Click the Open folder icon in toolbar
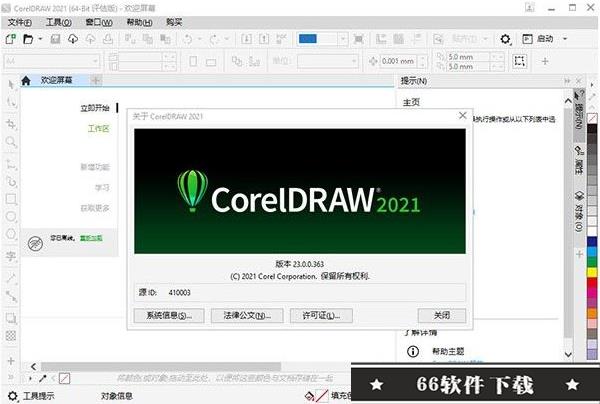Image resolution: width=600 pixels, height=404 pixels. 28,39
